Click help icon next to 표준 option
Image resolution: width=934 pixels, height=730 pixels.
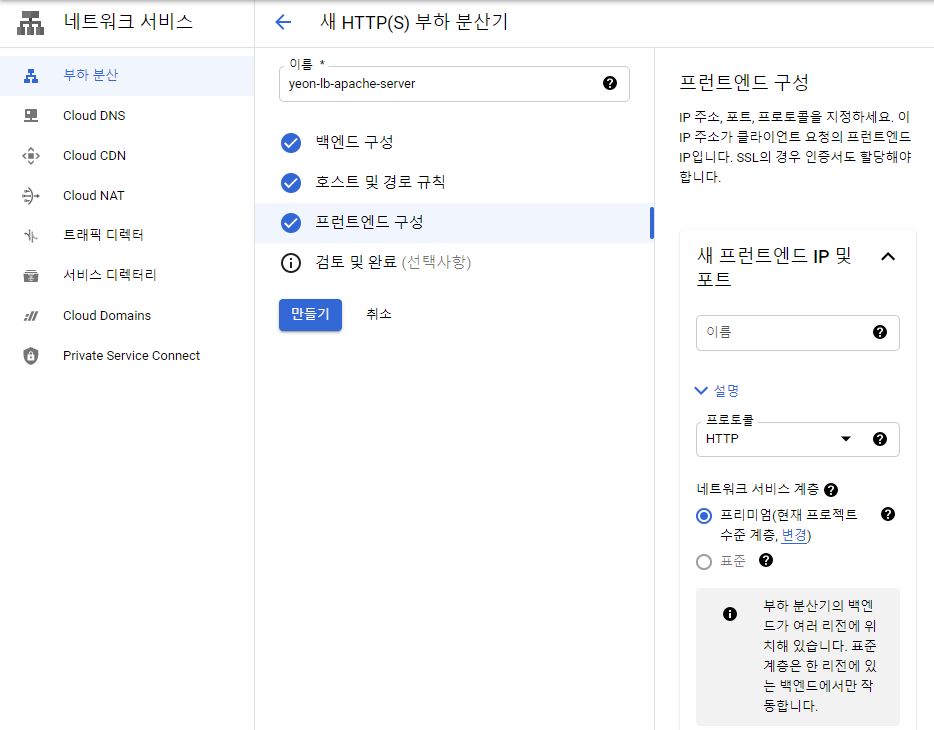(x=766, y=560)
